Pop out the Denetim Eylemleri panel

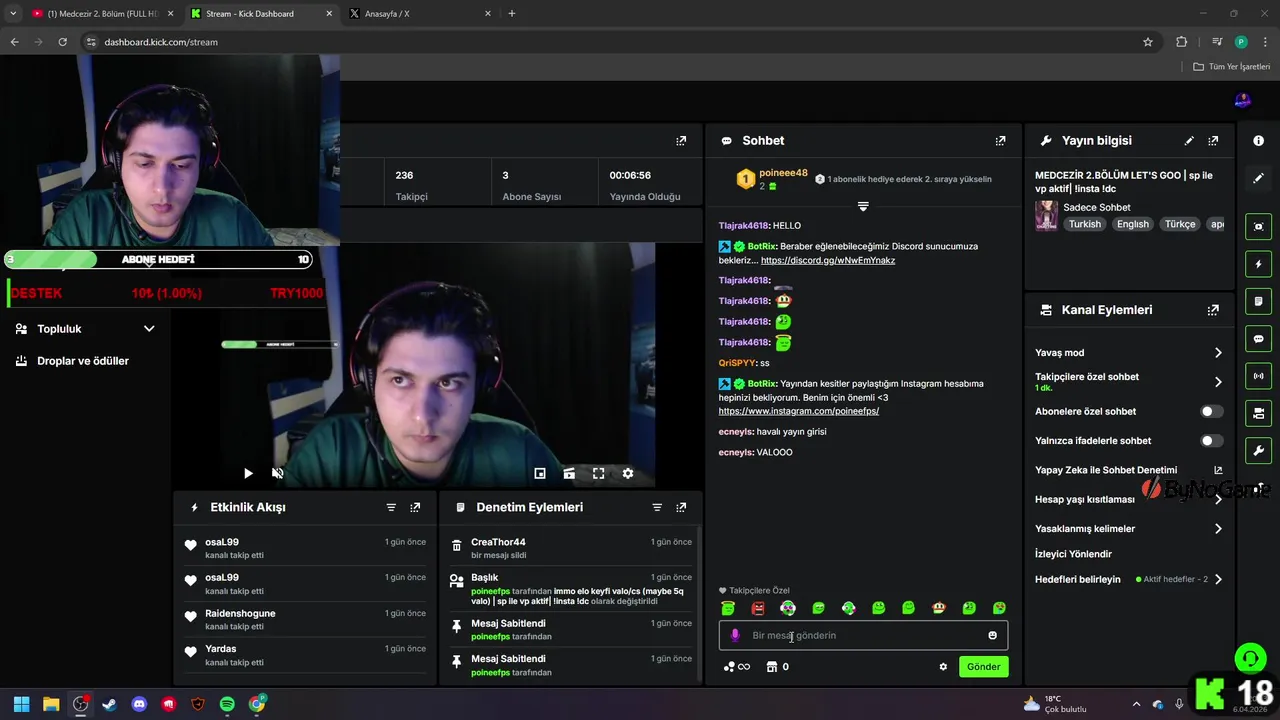(681, 507)
